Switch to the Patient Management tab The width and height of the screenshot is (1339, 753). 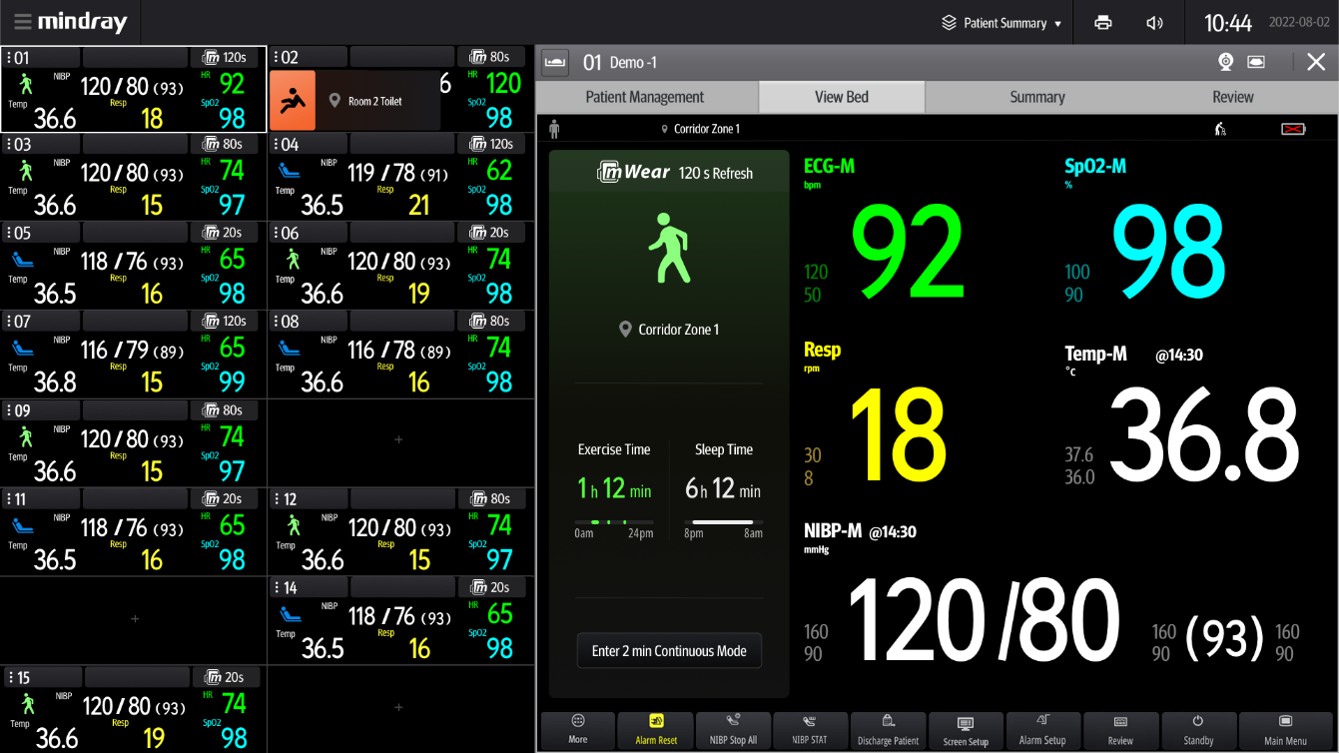click(645, 97)
